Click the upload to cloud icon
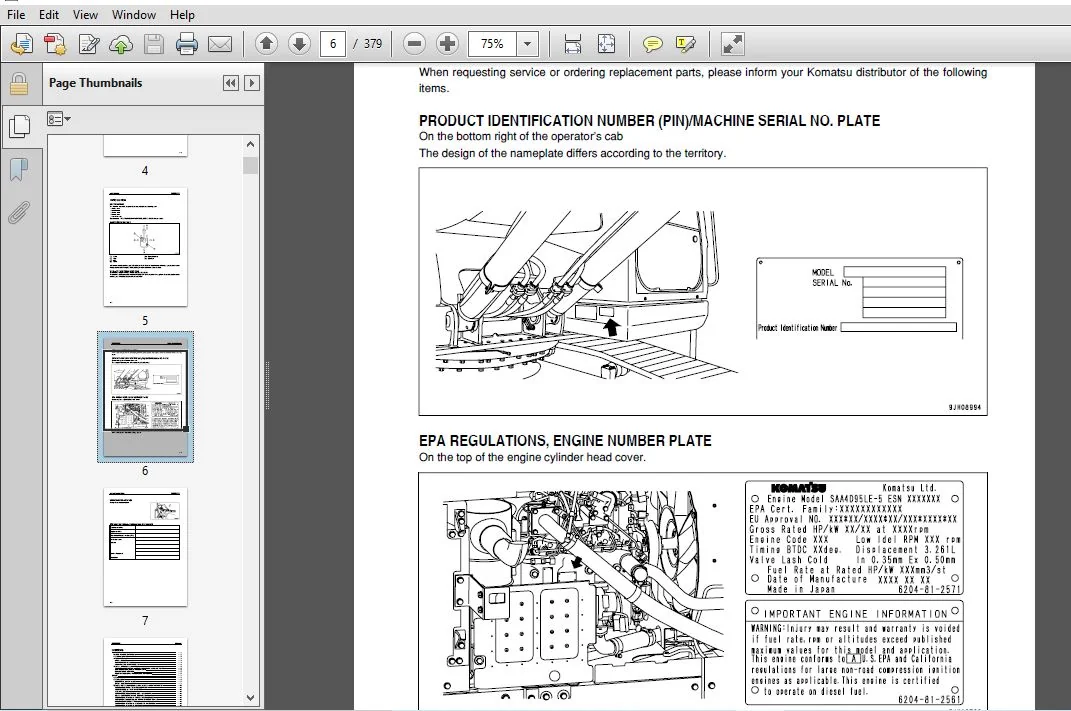Viewport: 1071px width, 711px height. coord(121,44)
